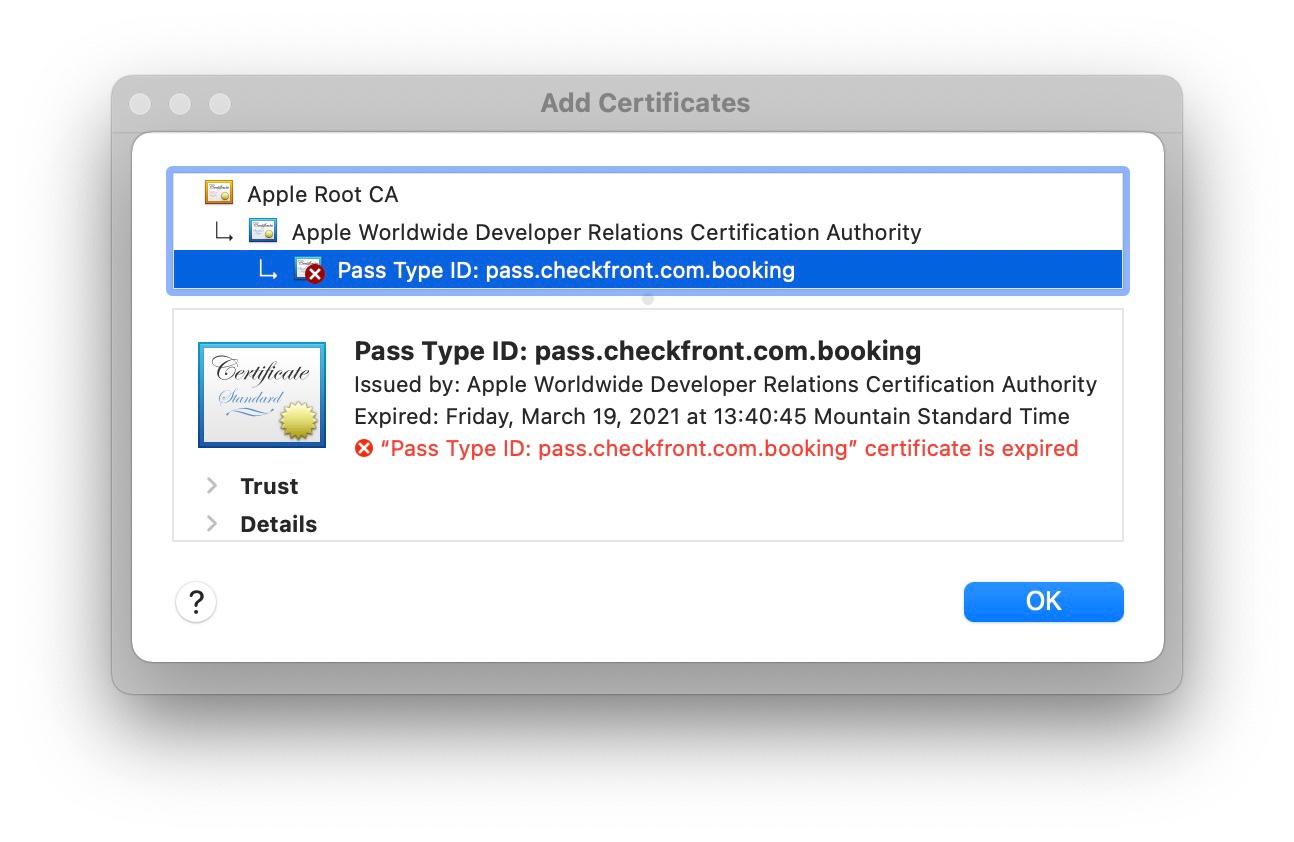
Task: Click the help question mark icon
Action: tap(196, 602)
